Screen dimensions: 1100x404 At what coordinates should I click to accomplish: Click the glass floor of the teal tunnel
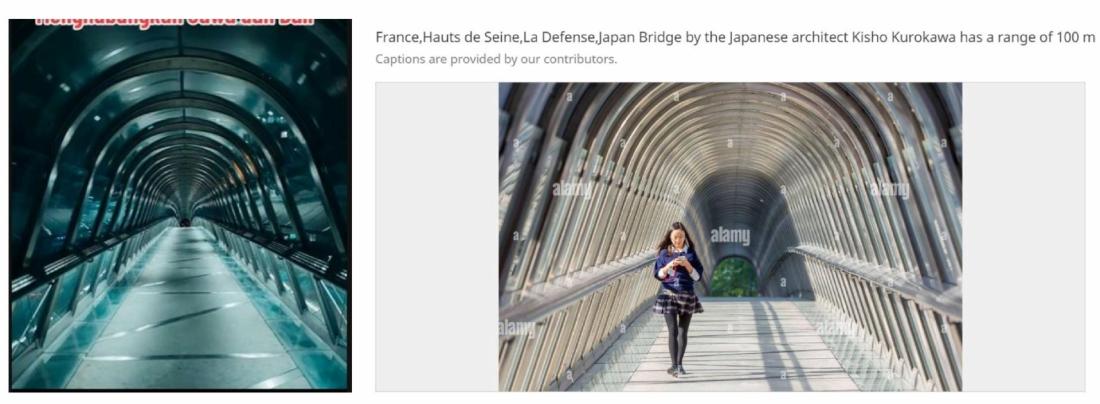179,323
